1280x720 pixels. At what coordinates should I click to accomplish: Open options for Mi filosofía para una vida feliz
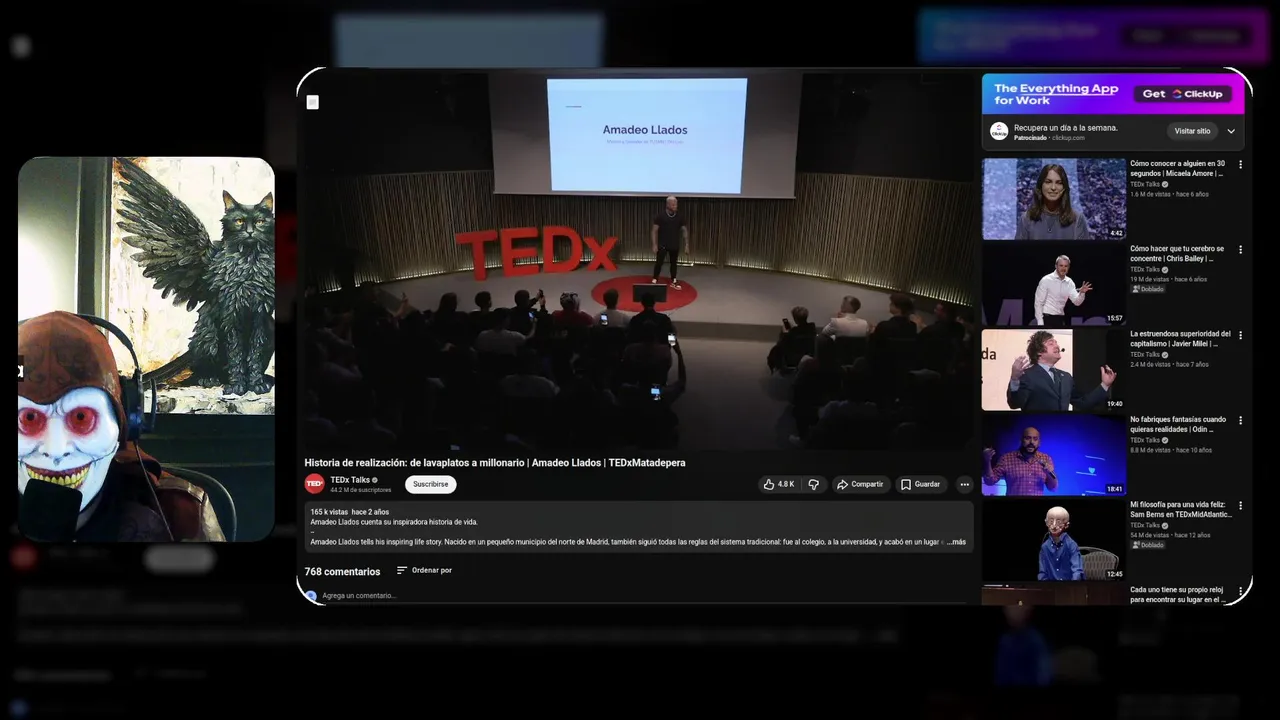pos(1241,506)
